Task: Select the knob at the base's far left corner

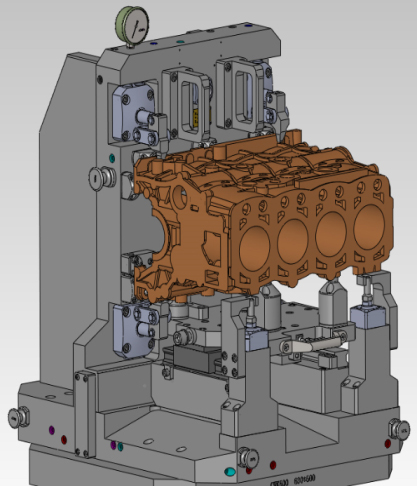Action: pyautogui.click(x=19, y=417)
